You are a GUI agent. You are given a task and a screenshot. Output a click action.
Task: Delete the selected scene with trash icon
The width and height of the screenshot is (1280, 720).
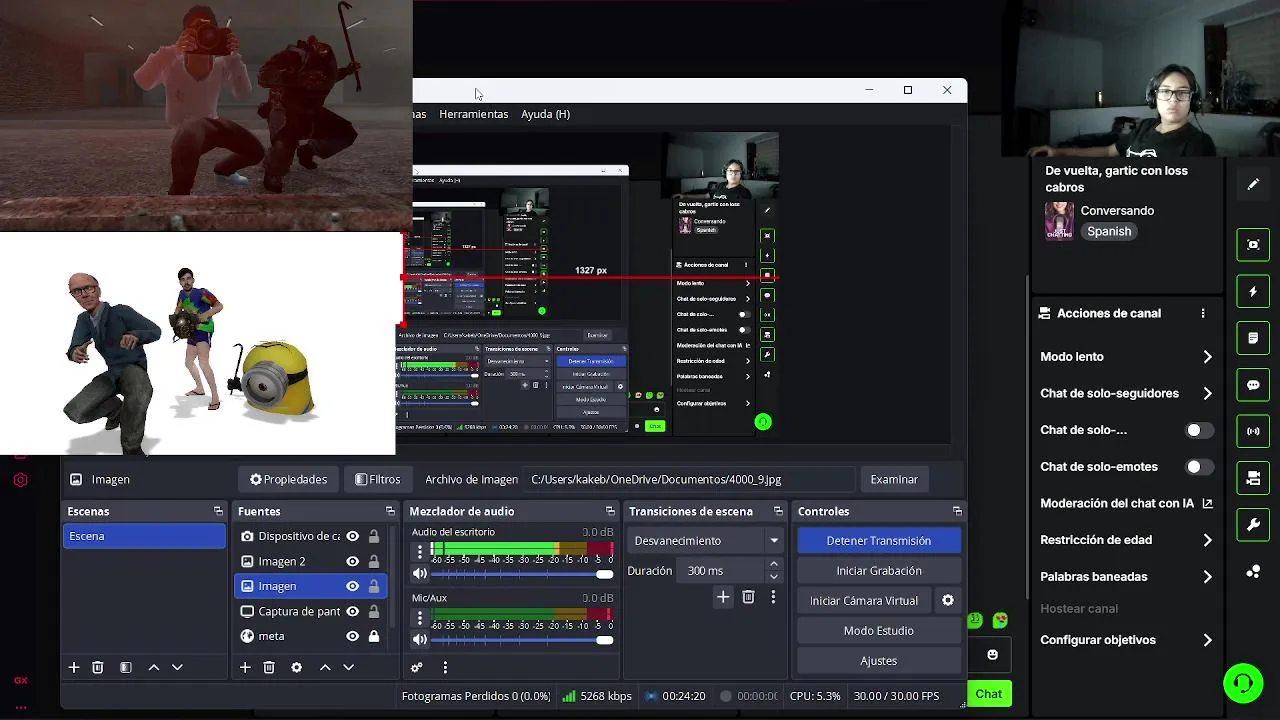98,667
